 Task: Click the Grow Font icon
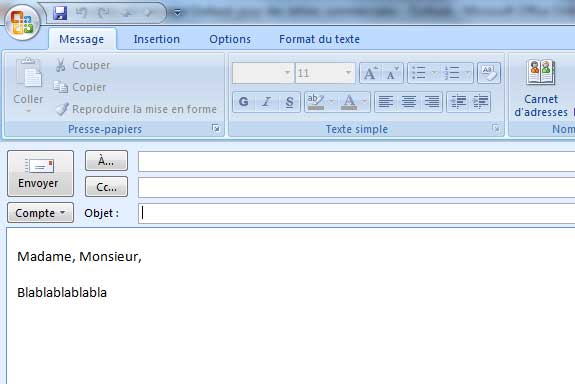click(370, 73)
